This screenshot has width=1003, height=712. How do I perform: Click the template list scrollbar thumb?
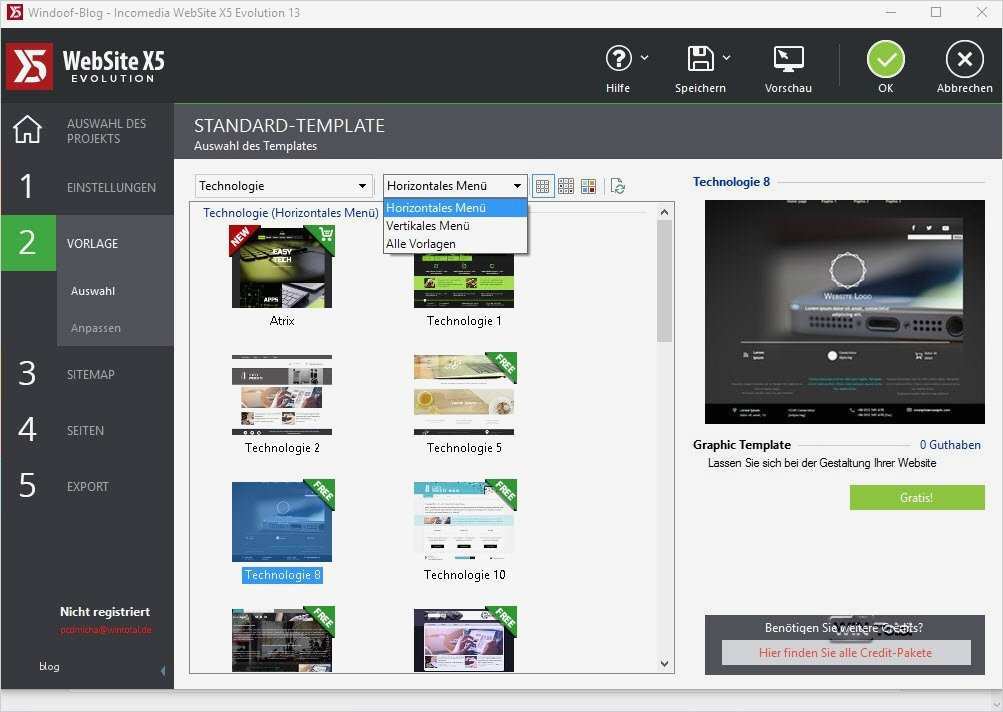[665, 281]
